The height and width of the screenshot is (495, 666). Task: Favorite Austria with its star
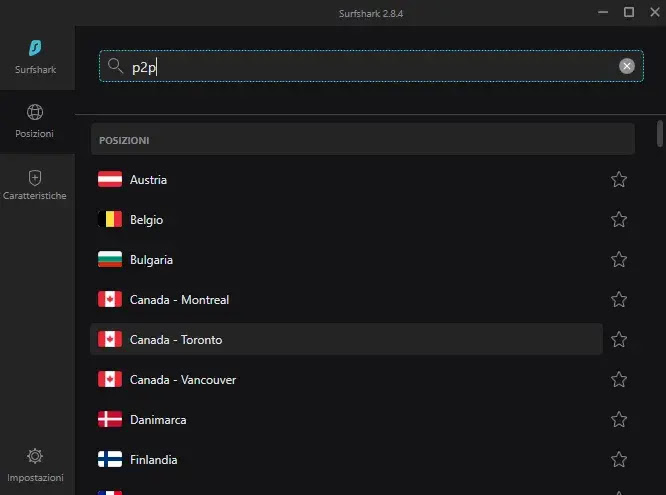point(619,179)
